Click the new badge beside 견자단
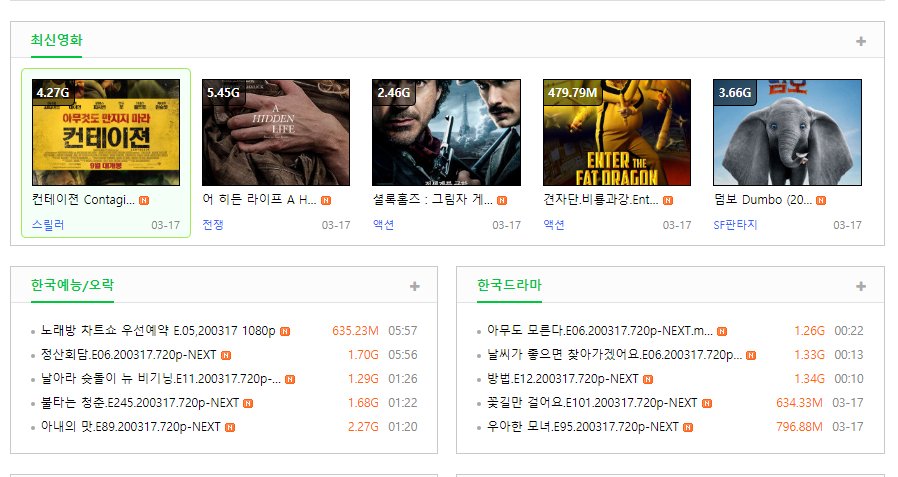The image size is (898, 477). click(x=668, y=200)
